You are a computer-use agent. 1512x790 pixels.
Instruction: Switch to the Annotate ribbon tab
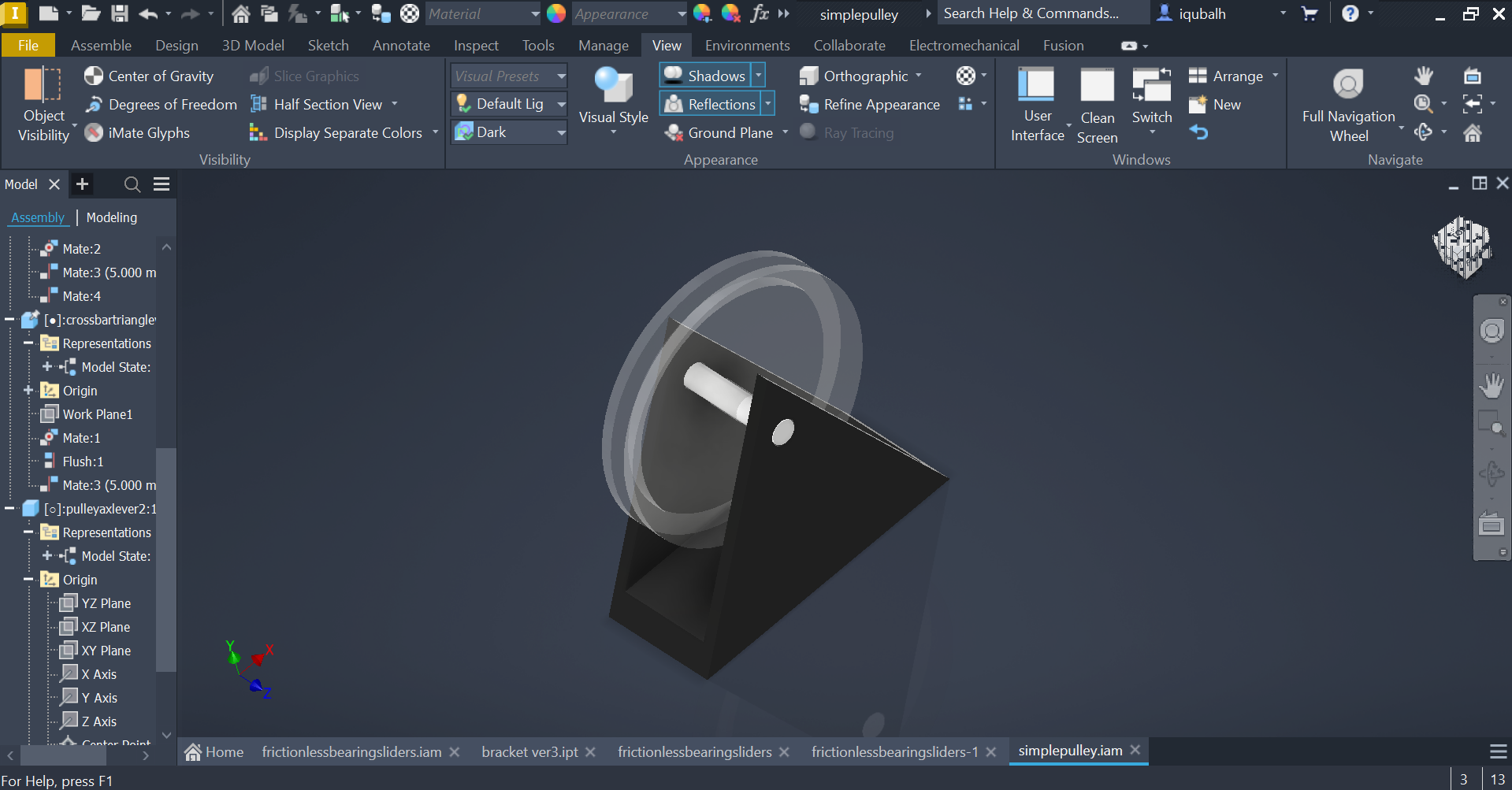401,45
